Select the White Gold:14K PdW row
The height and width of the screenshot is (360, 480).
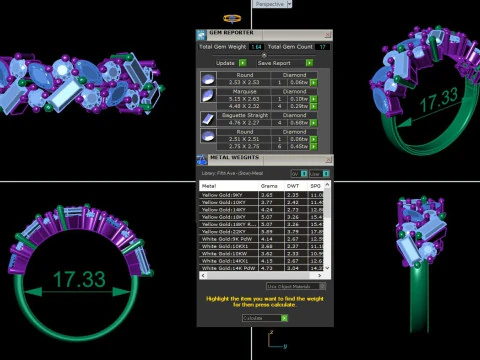pyautogui.click(x=262, y=268)
